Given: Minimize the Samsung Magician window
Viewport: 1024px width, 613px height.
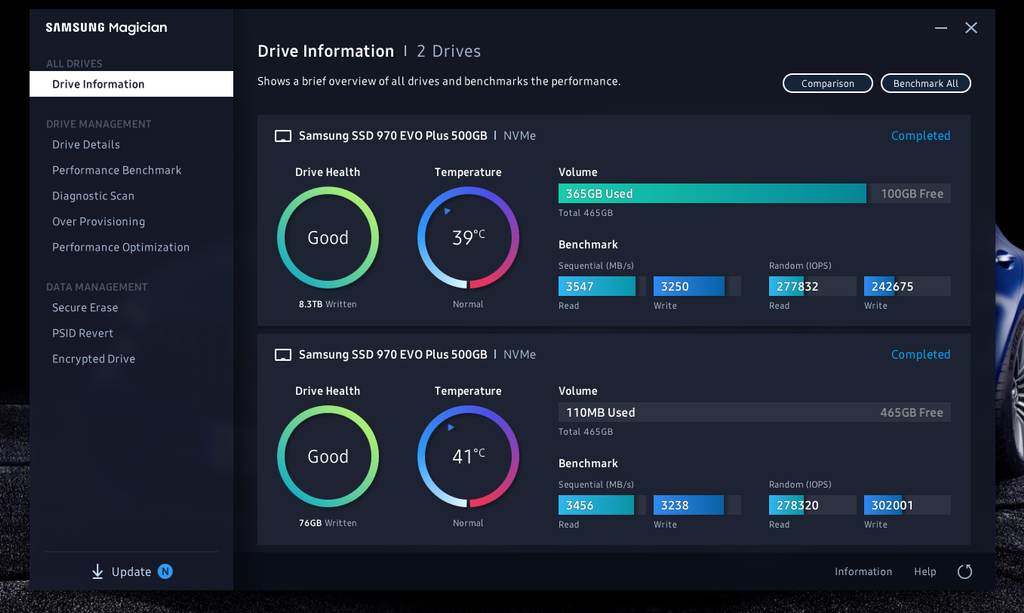Looking at the screenshot, I should (939, 28).
